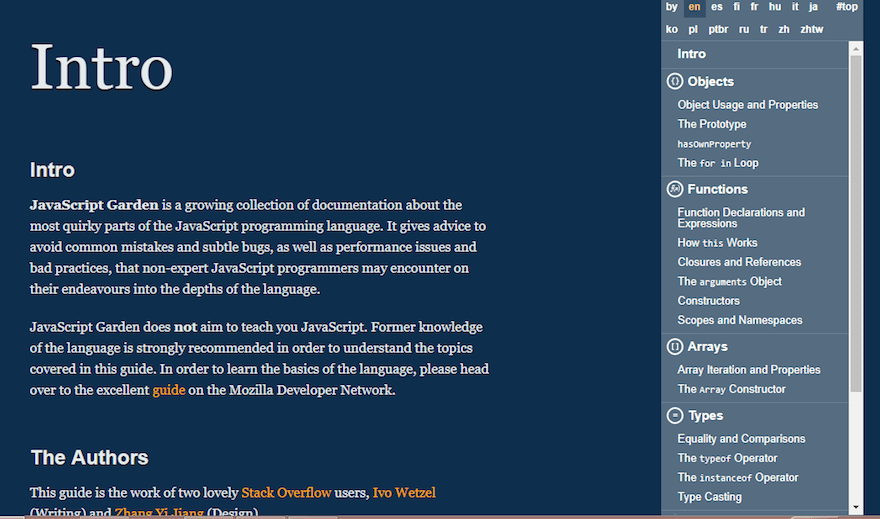Open the Functions section heading

click(717, 189)
